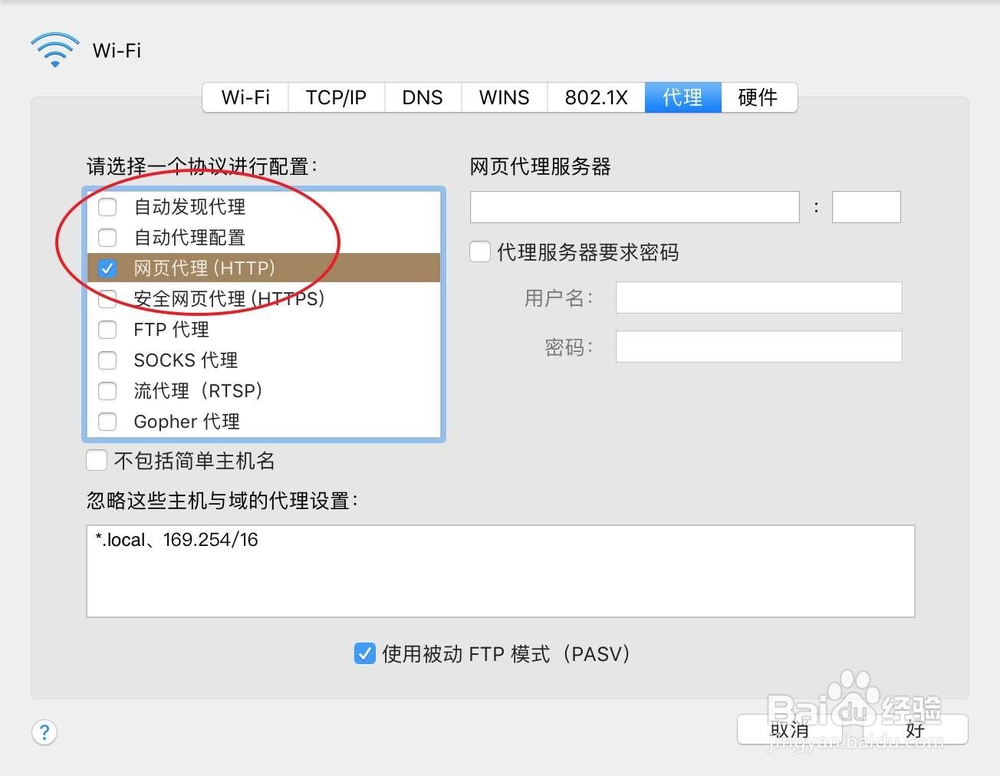Switch to the TCP/IP tab

[x=336, y=97]
